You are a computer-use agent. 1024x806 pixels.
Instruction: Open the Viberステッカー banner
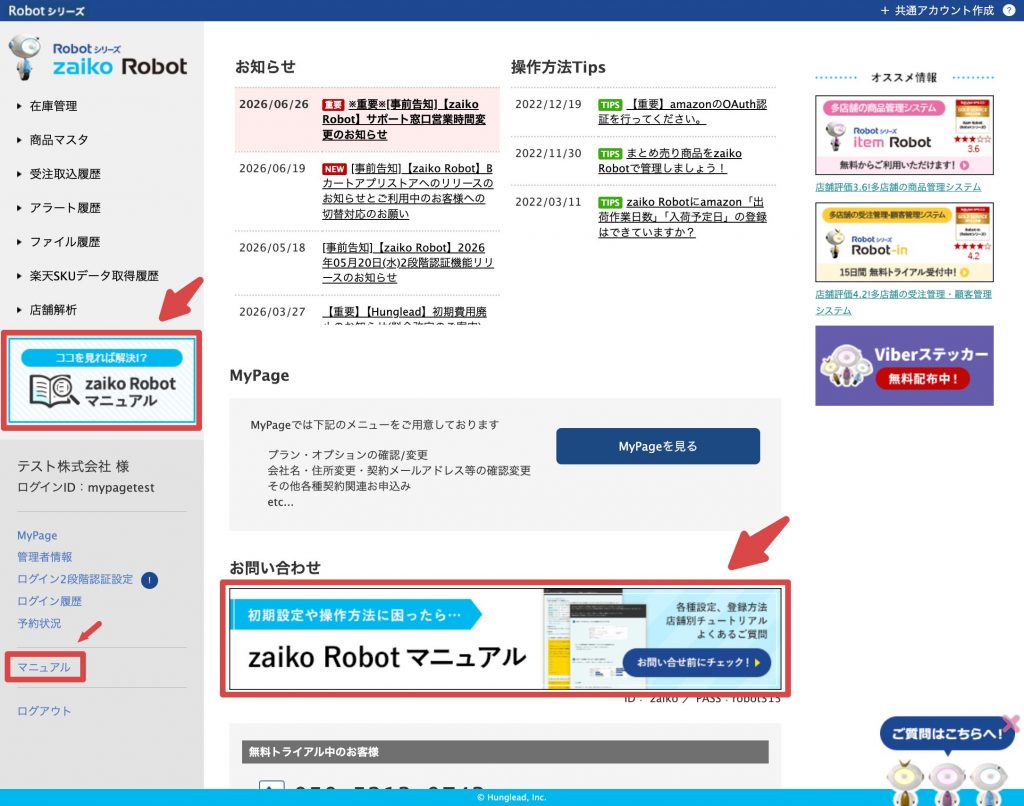(x=904, y=366)
